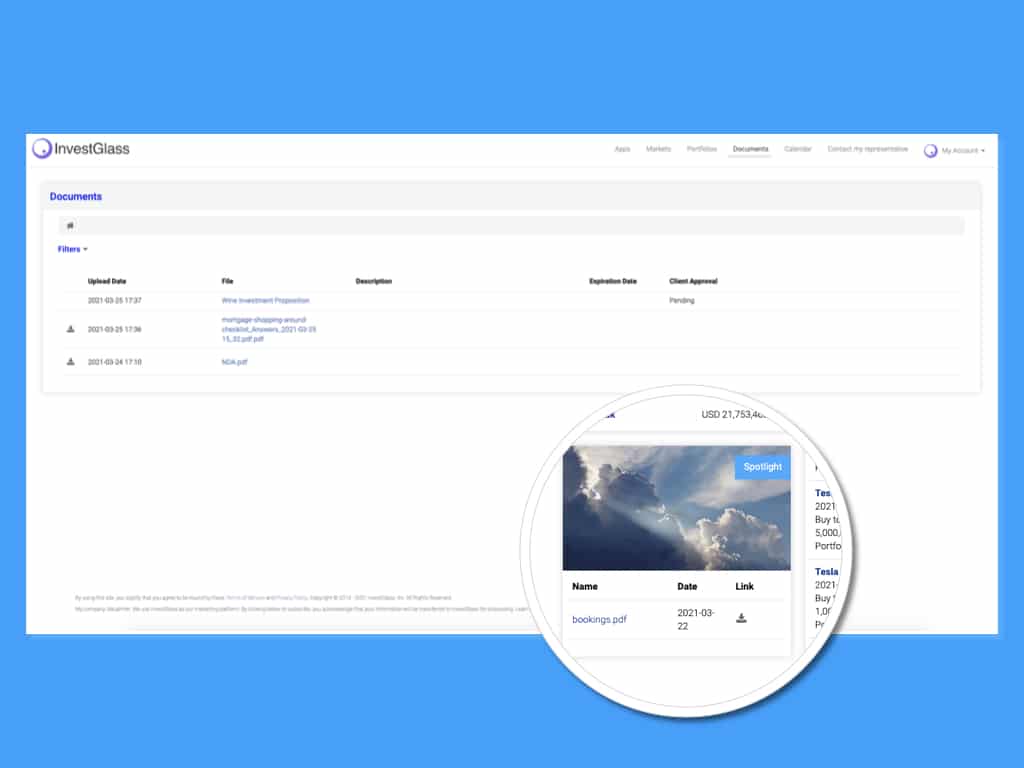Click the clouds spotlight image
This screenshot has height=768, width=1024.
(676, 508)
